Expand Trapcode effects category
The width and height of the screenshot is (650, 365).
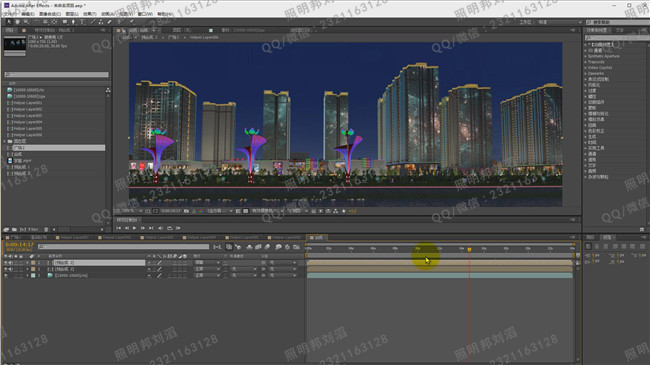[x=586, y=62]
